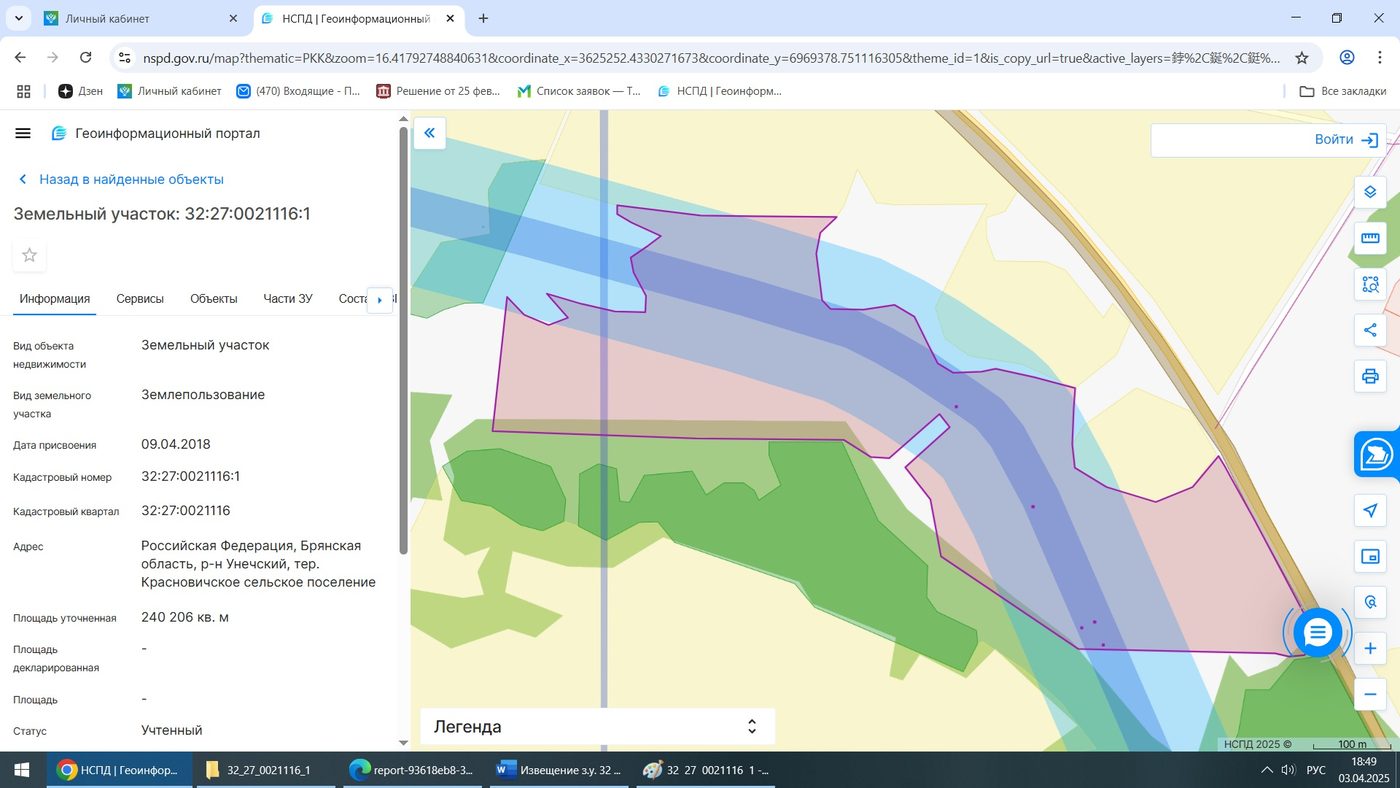
Task: Open the map layers panel icon
Action: (1370, 192)
